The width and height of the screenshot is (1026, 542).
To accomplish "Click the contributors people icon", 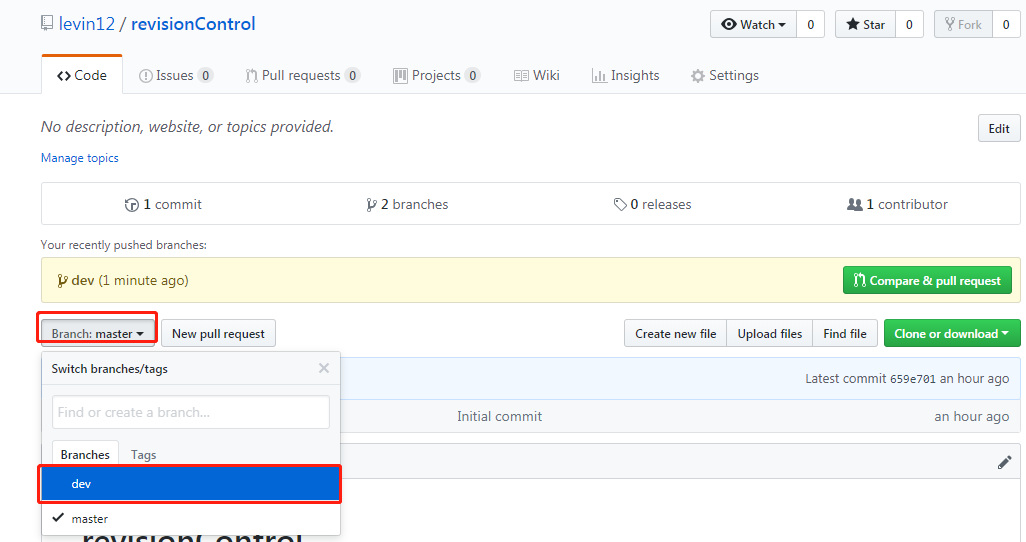I will pyautogui.click(x=855, y=204).
